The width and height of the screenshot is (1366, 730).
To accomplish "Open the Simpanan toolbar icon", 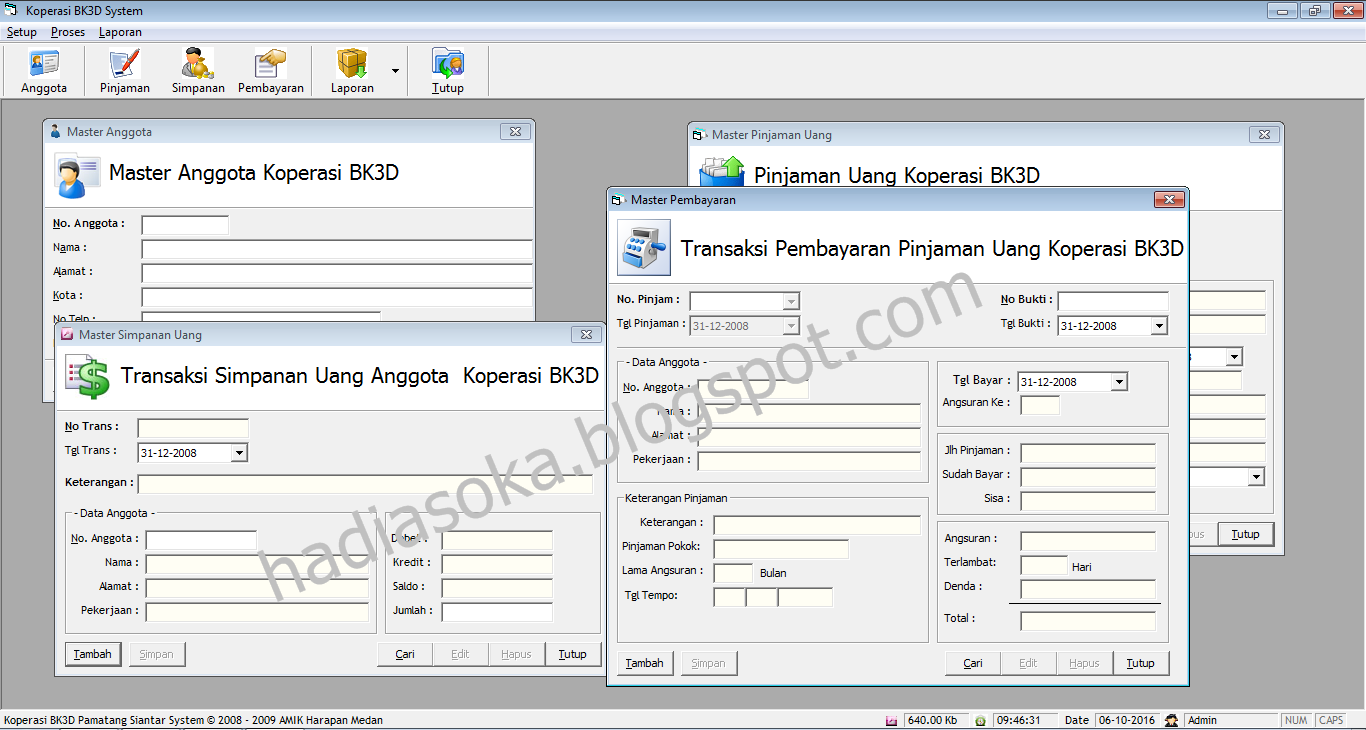I will pos(197,70).
